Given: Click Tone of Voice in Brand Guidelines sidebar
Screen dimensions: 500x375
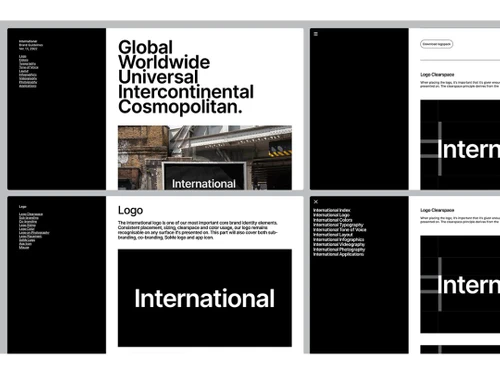Looking at the screenshot, I should pyautogui.click(x=29, y=67).
